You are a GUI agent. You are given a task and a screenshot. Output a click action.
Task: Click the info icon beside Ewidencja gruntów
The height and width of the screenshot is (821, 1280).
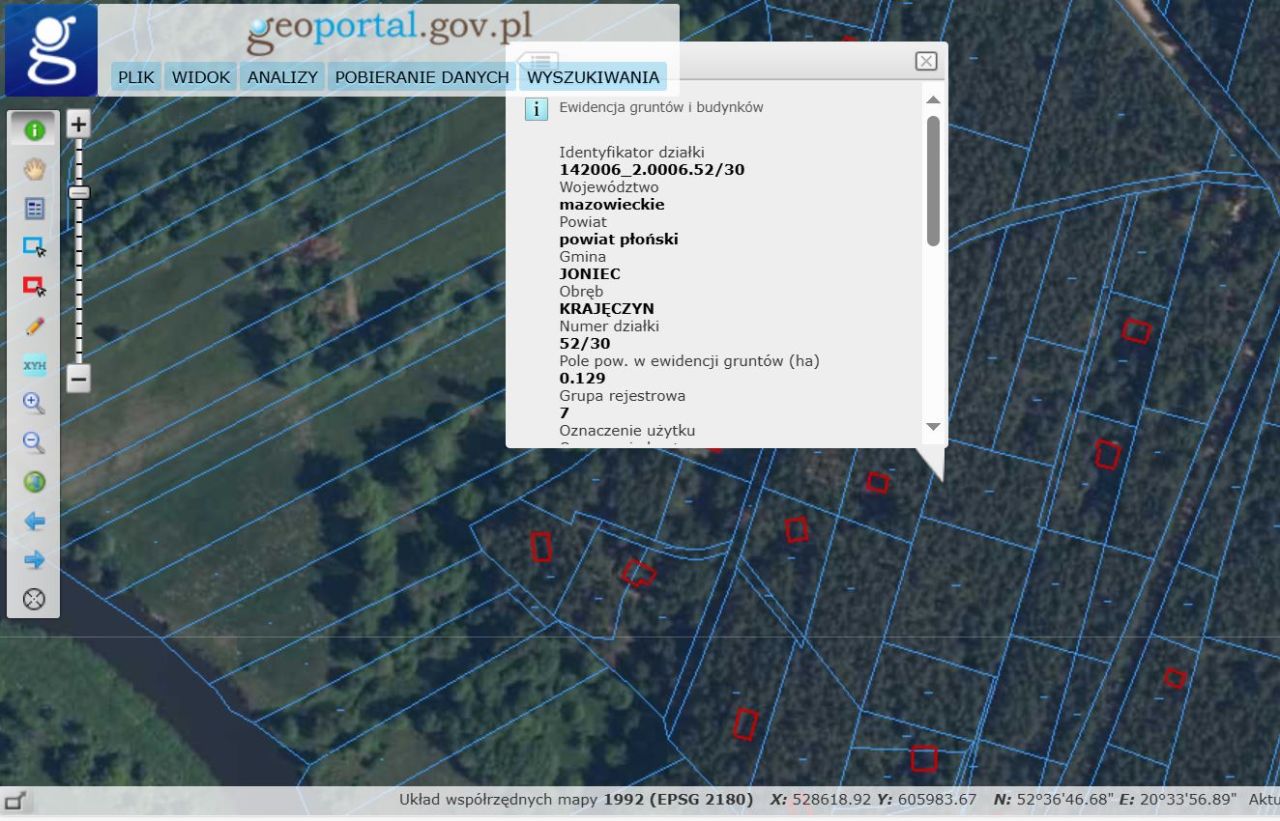(537, 109)
